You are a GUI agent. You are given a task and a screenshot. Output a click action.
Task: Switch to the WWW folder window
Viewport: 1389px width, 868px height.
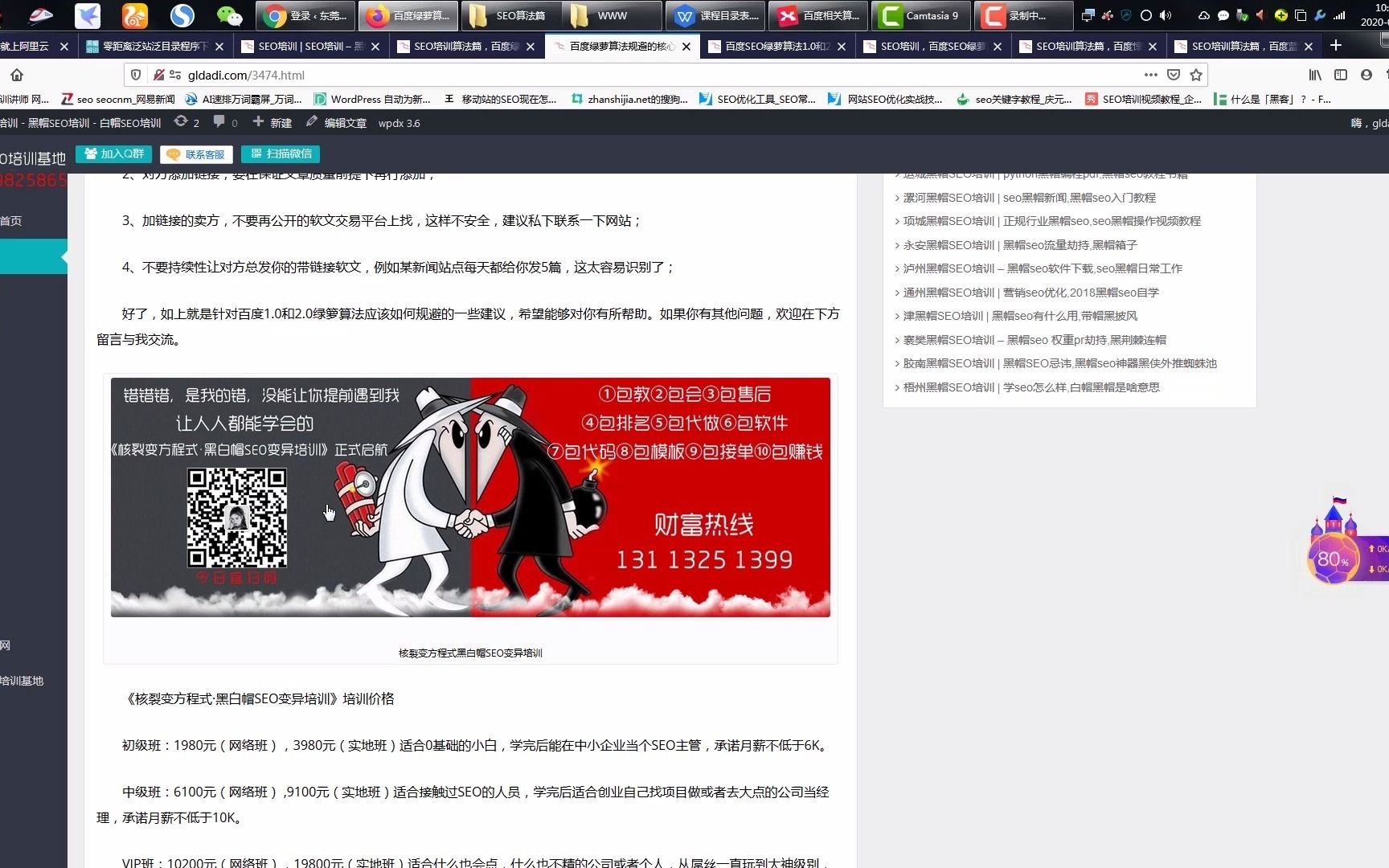pos(613,15)
